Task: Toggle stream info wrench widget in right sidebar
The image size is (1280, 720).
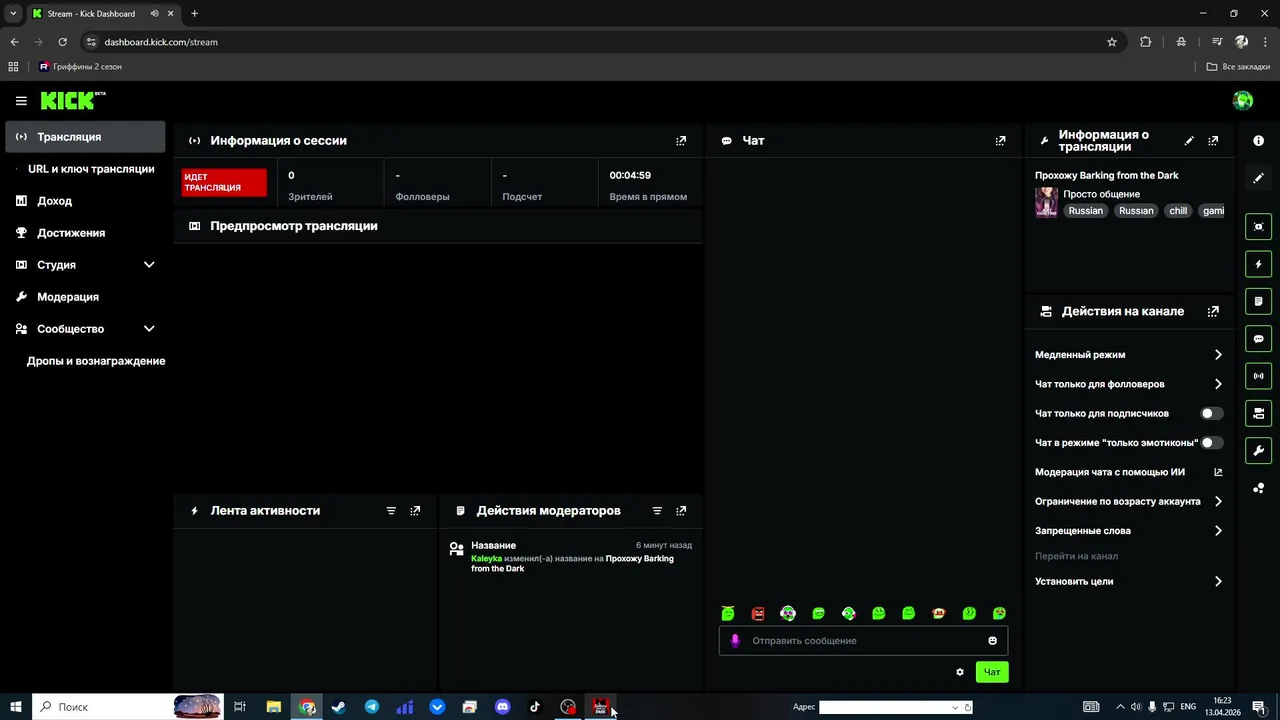Action: click(x=1259, y=451)
